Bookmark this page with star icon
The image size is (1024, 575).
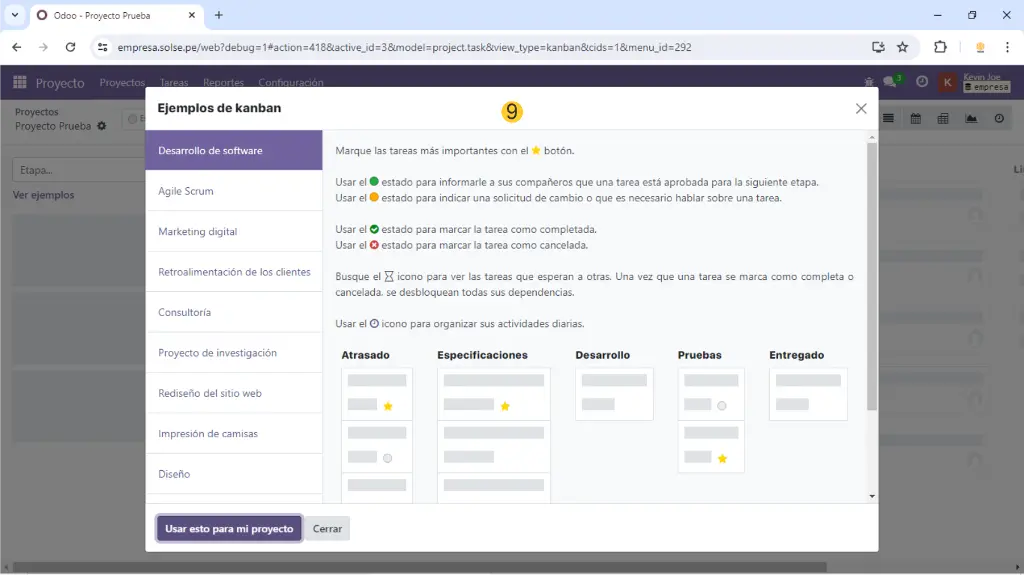[x=903, y=47]
